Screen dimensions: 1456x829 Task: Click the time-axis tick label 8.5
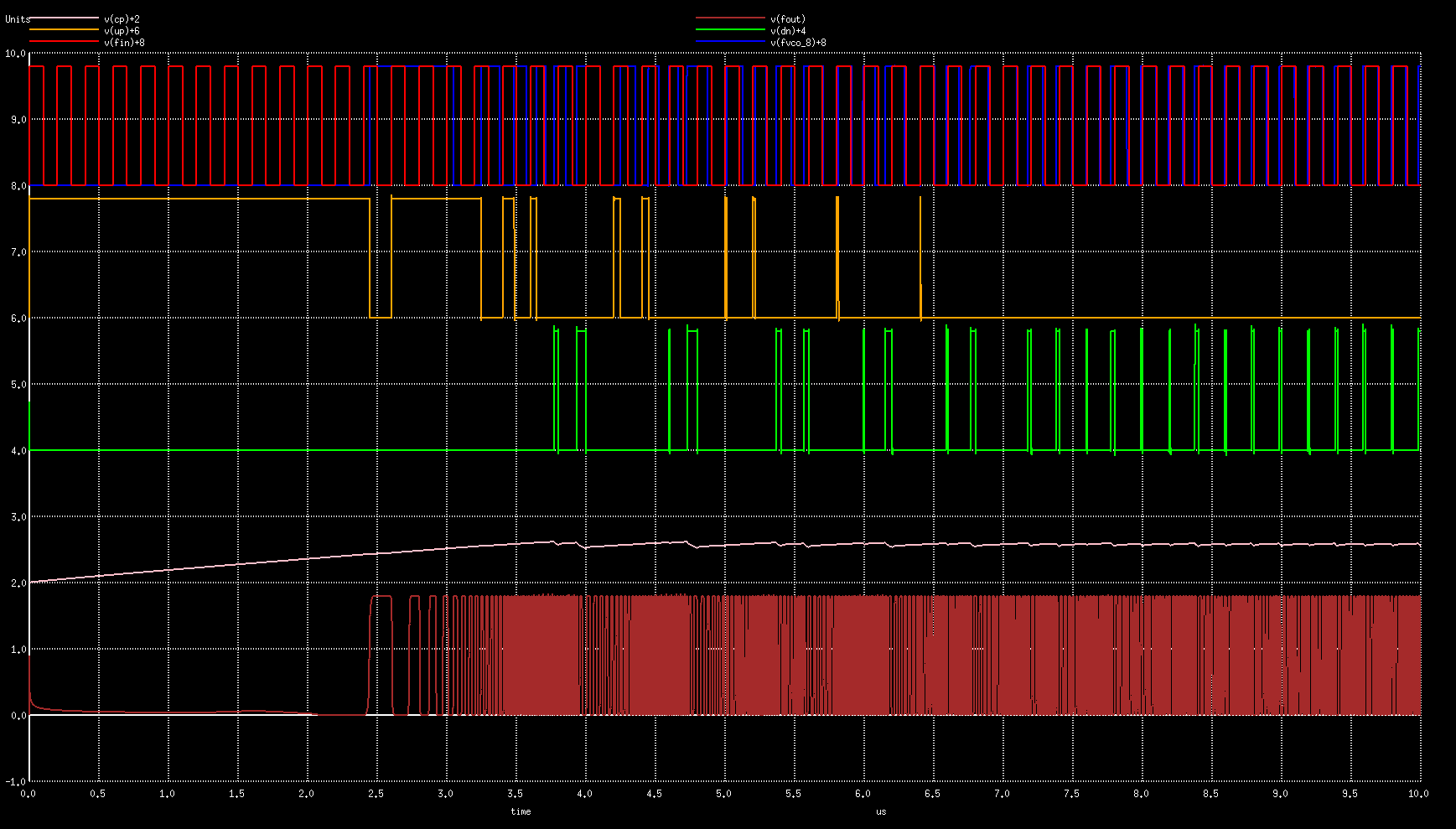(1211, 794)
